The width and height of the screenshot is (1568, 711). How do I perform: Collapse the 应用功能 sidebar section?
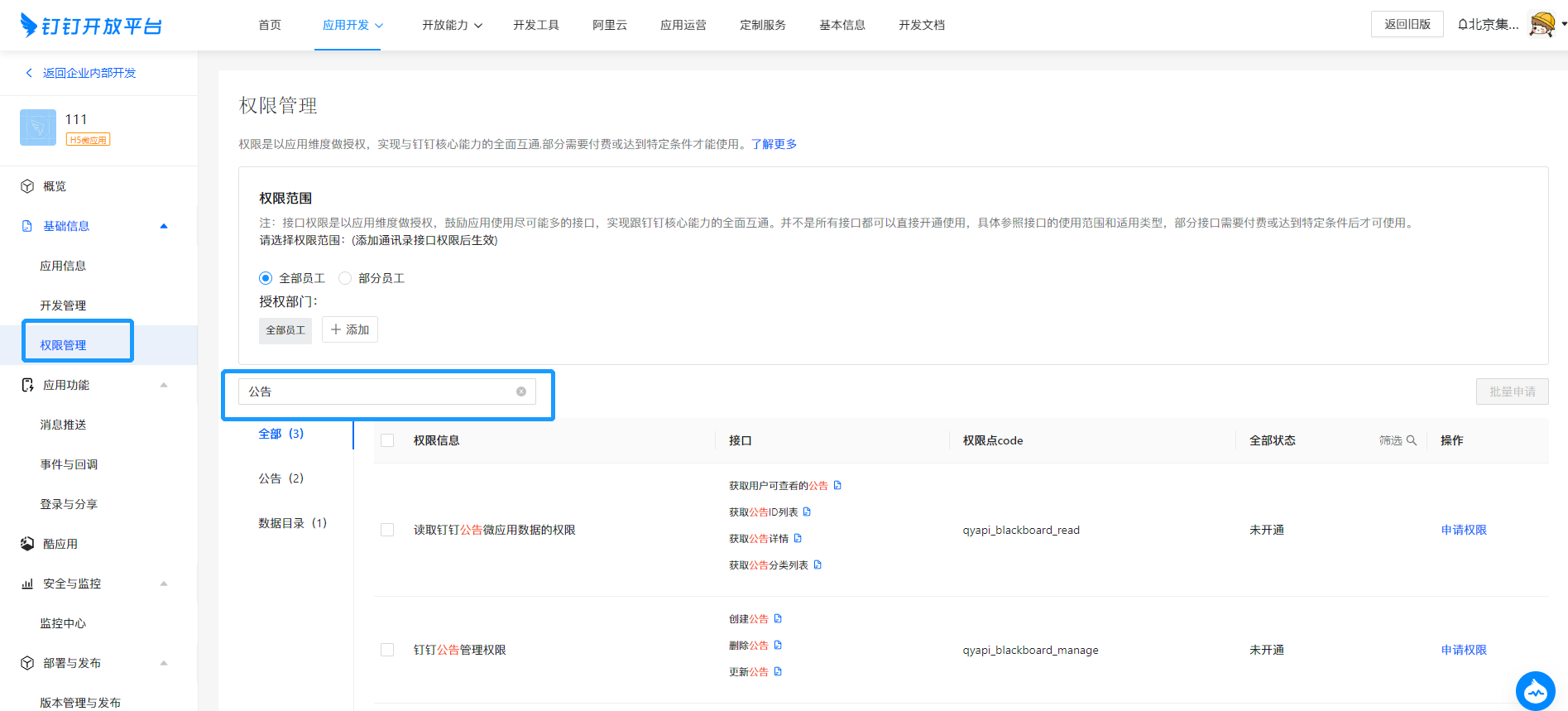pyautogui.click(x=164, y=385)
